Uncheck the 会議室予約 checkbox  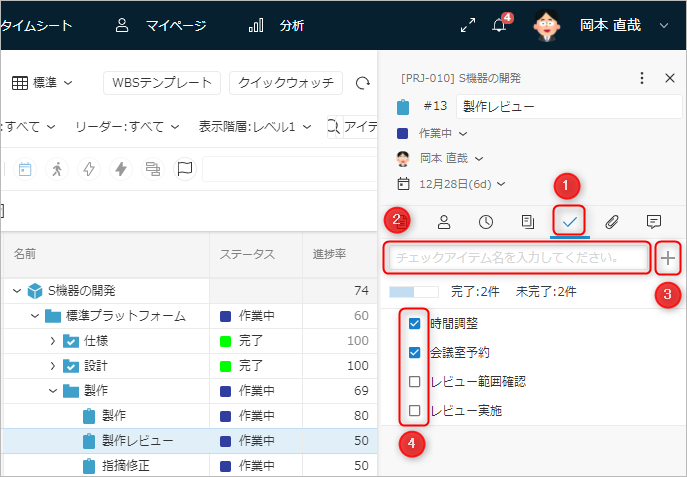[414, 353]
